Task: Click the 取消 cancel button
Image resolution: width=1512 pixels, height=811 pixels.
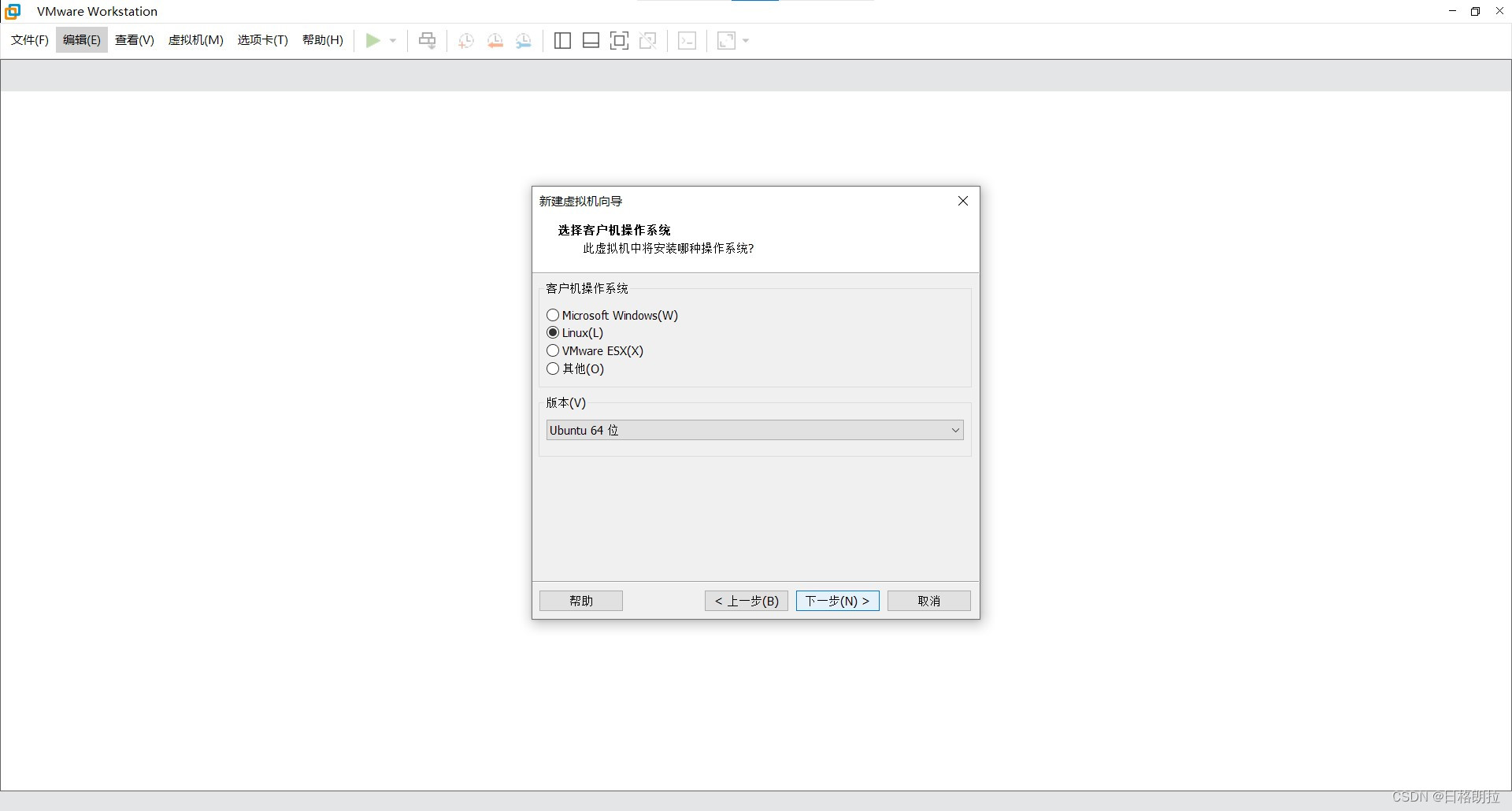Action: (x=929, y=601)
